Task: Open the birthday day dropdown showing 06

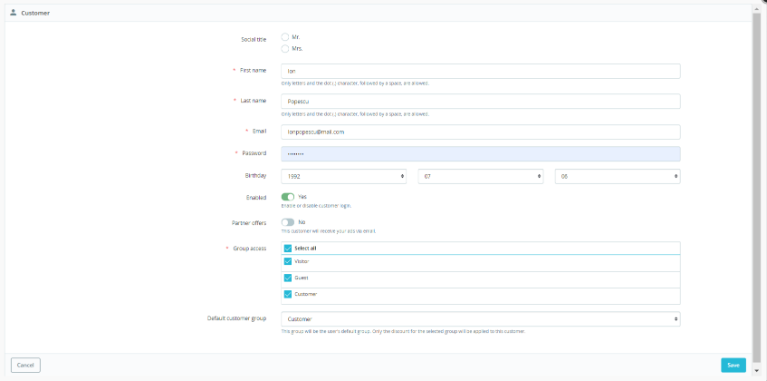Action: coord(617,176)
